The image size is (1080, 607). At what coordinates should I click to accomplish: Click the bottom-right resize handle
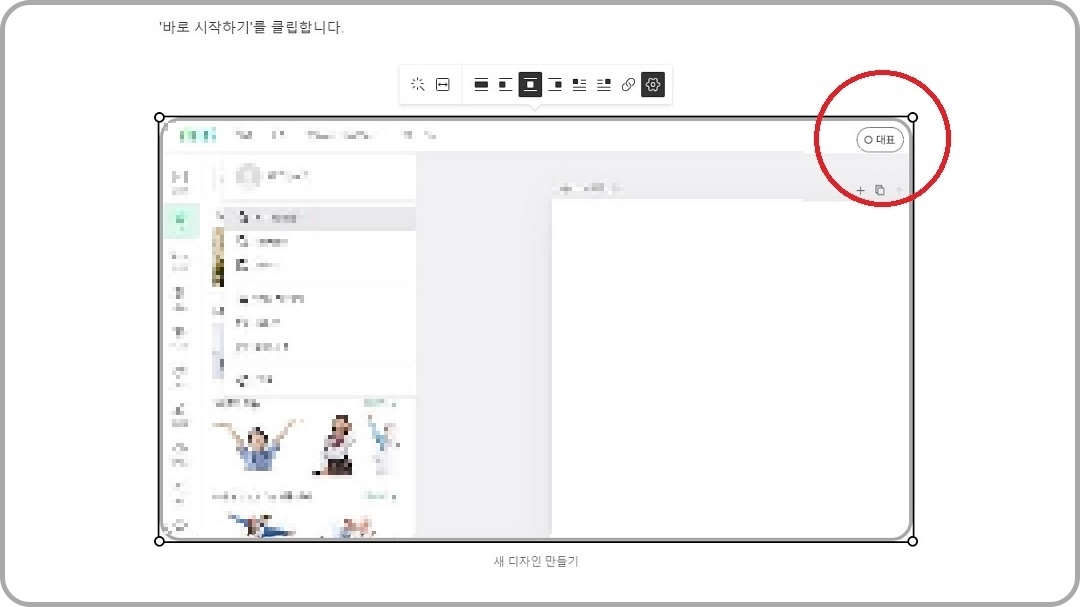tap(912, 541)
